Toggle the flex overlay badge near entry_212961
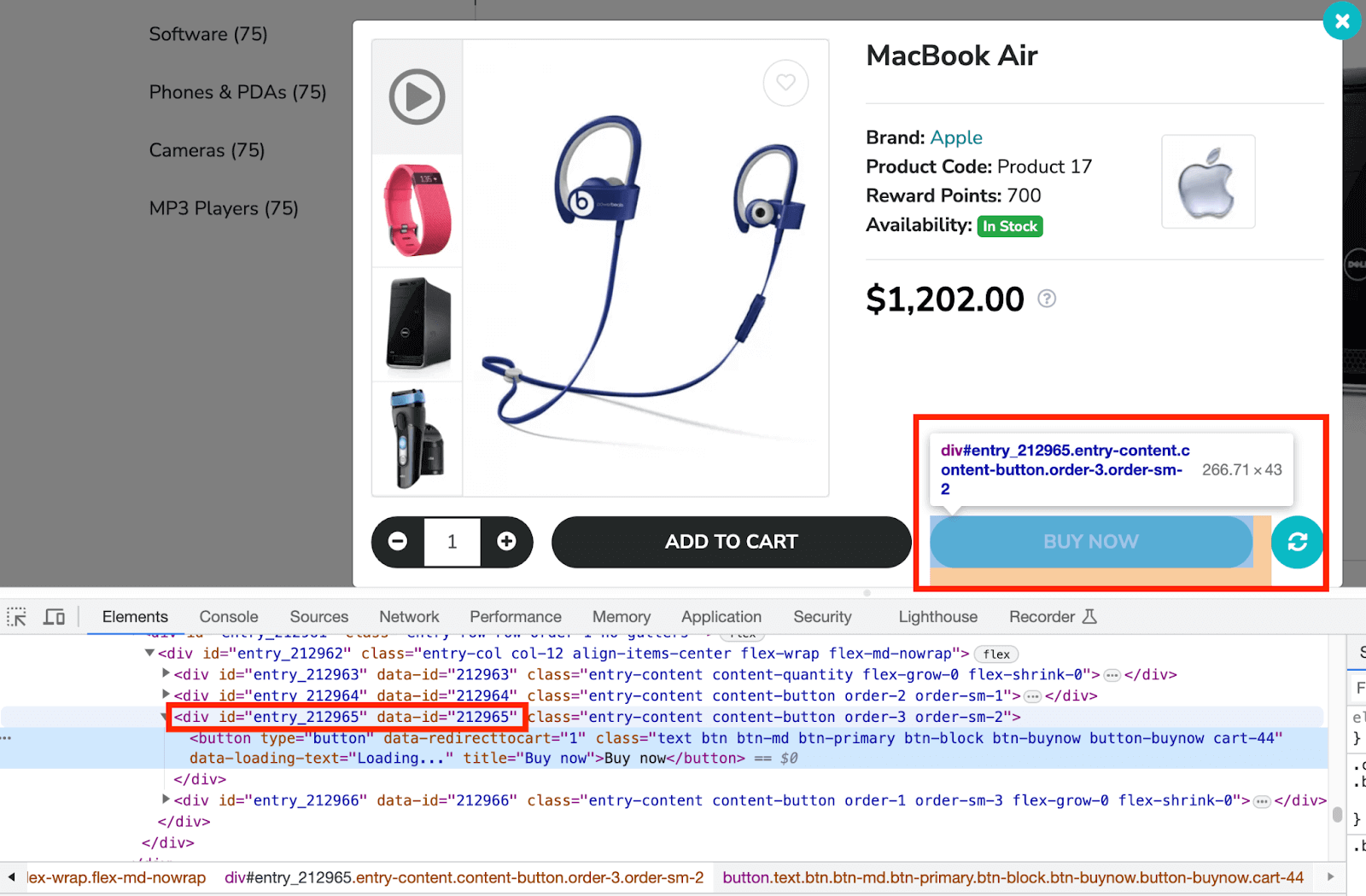This screenshot has width=1366, height=896. click(x=742, y=633)
